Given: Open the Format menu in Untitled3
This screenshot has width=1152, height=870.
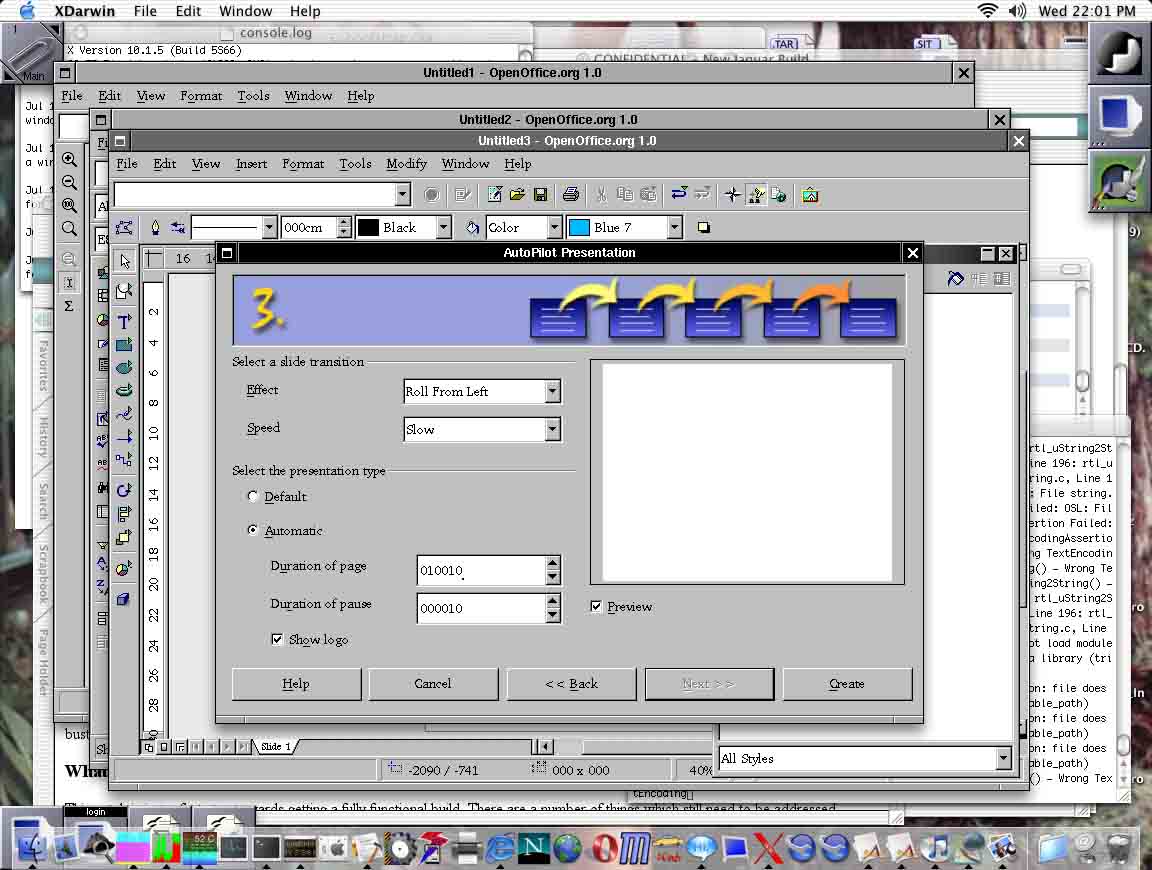Looking at the screenshot, I should click(303, 164).
